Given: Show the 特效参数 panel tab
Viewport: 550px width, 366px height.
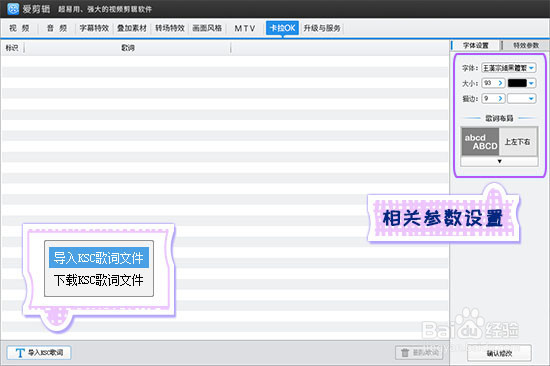Looking at the screenshot, I should [x=526, y=45].
